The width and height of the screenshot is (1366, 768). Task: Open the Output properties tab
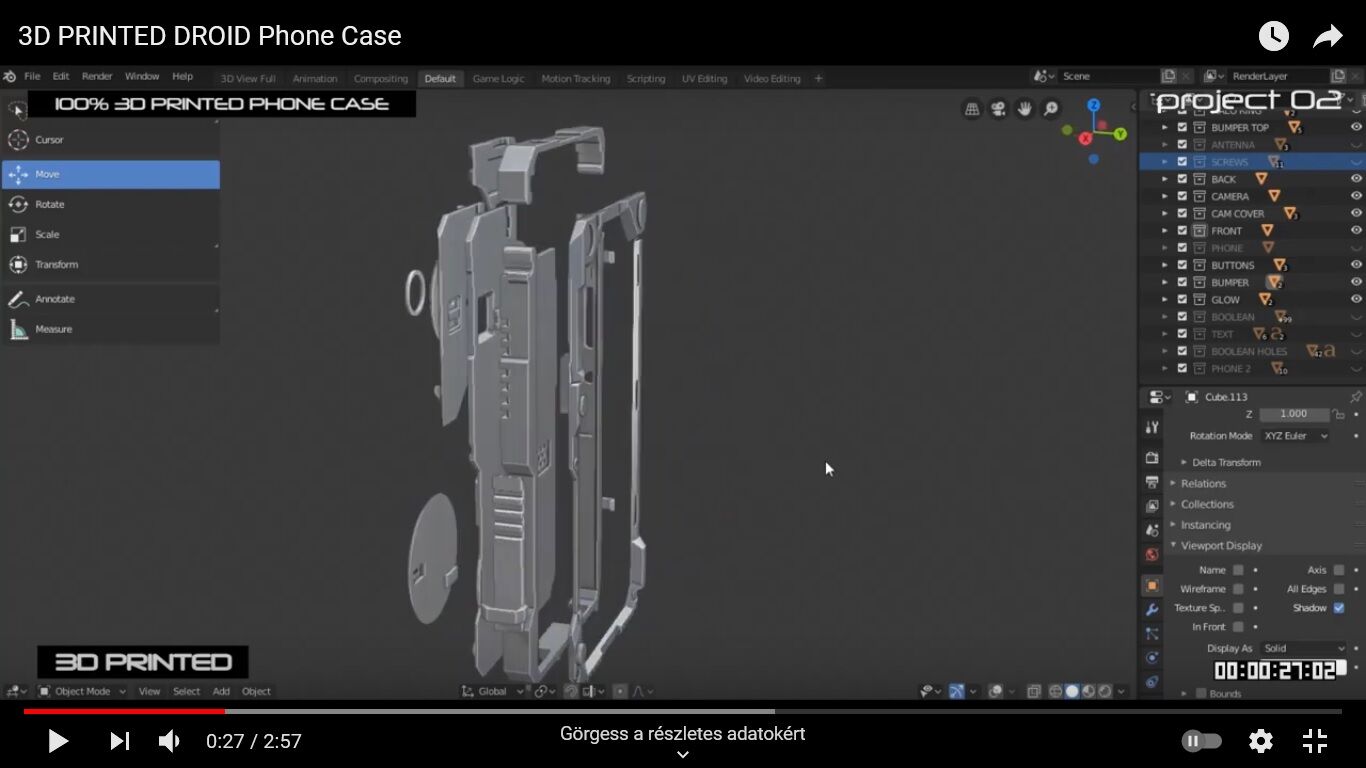click(1152, 482)
